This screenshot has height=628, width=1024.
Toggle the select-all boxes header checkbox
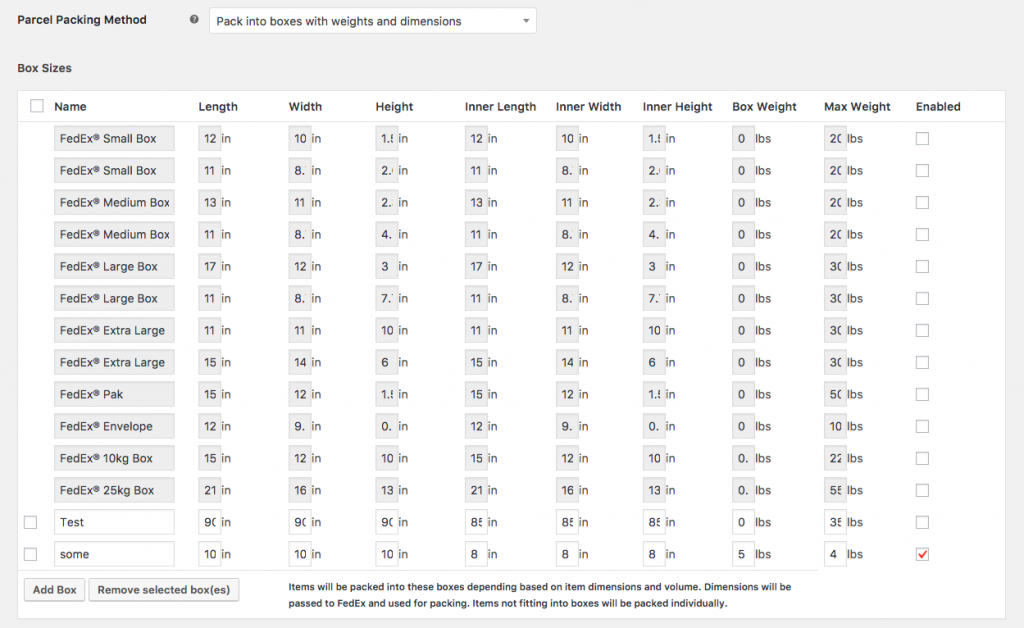click(x=37, y=106)
